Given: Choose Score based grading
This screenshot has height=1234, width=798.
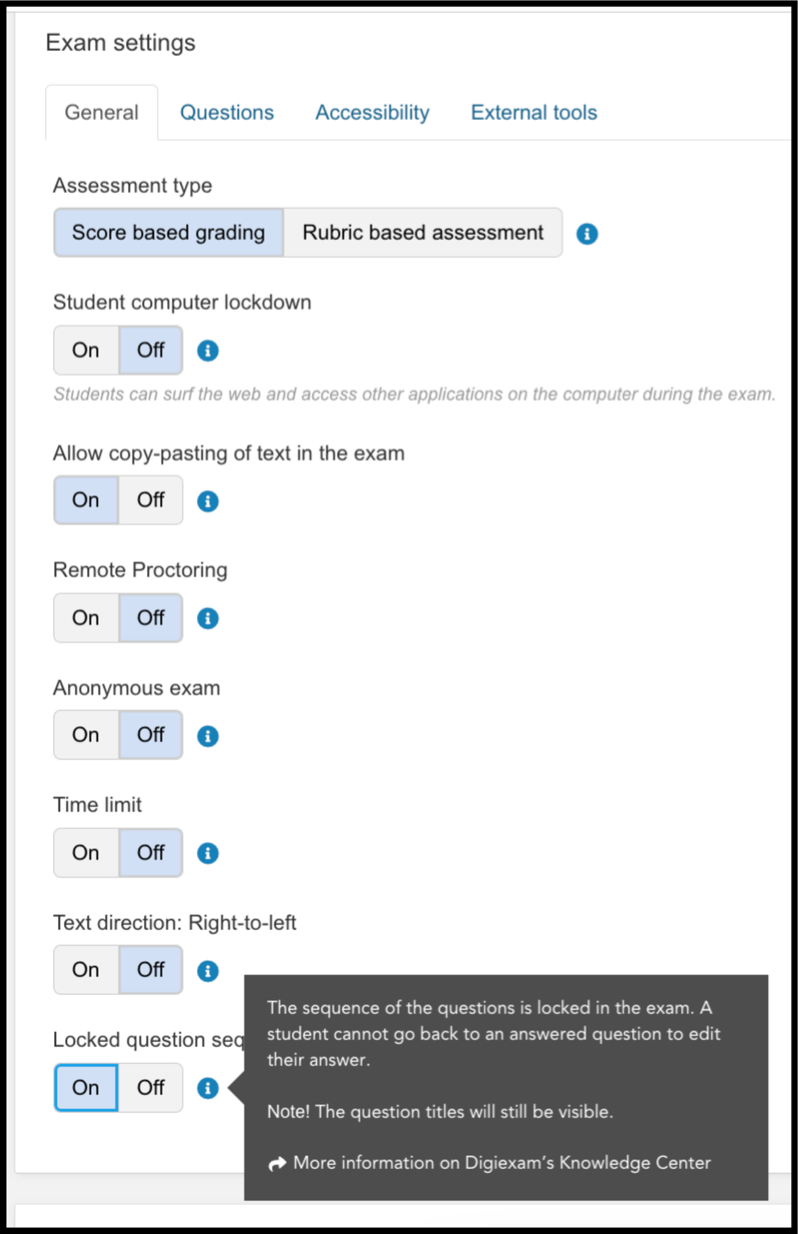Looking at the screenshot, I should [x=168, y=233].
